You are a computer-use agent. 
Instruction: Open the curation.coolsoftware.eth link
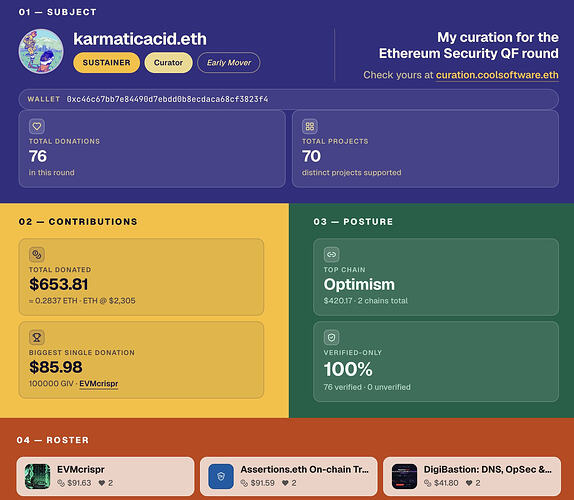(497, 75)
